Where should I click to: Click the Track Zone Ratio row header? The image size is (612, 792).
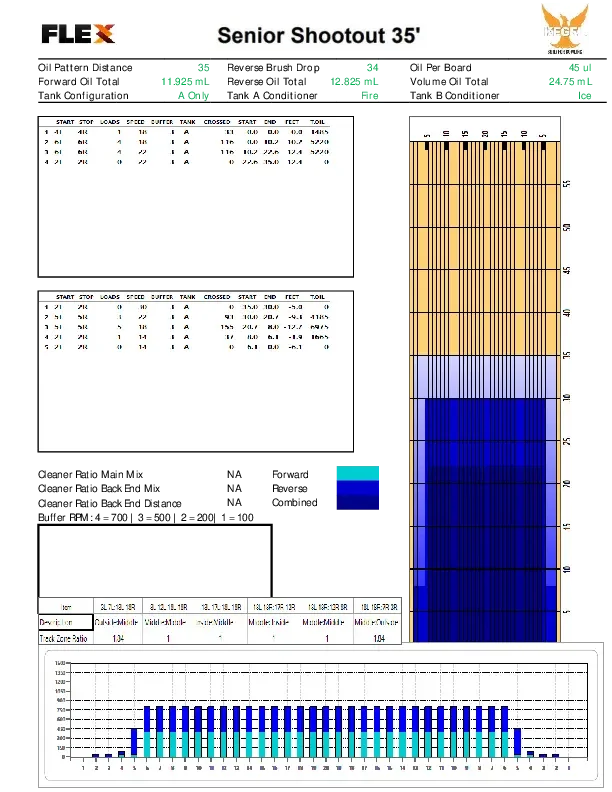(64, 638)
